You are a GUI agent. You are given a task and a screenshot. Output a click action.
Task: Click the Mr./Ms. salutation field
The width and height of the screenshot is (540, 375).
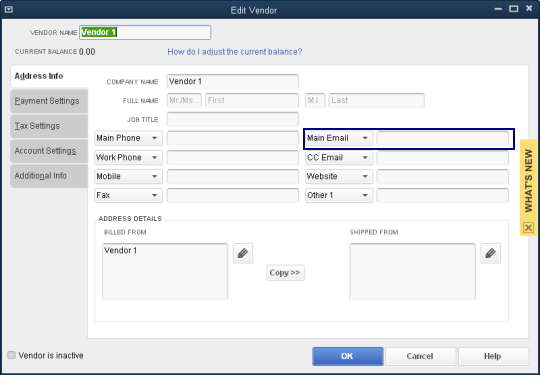(x=184, y=100)
